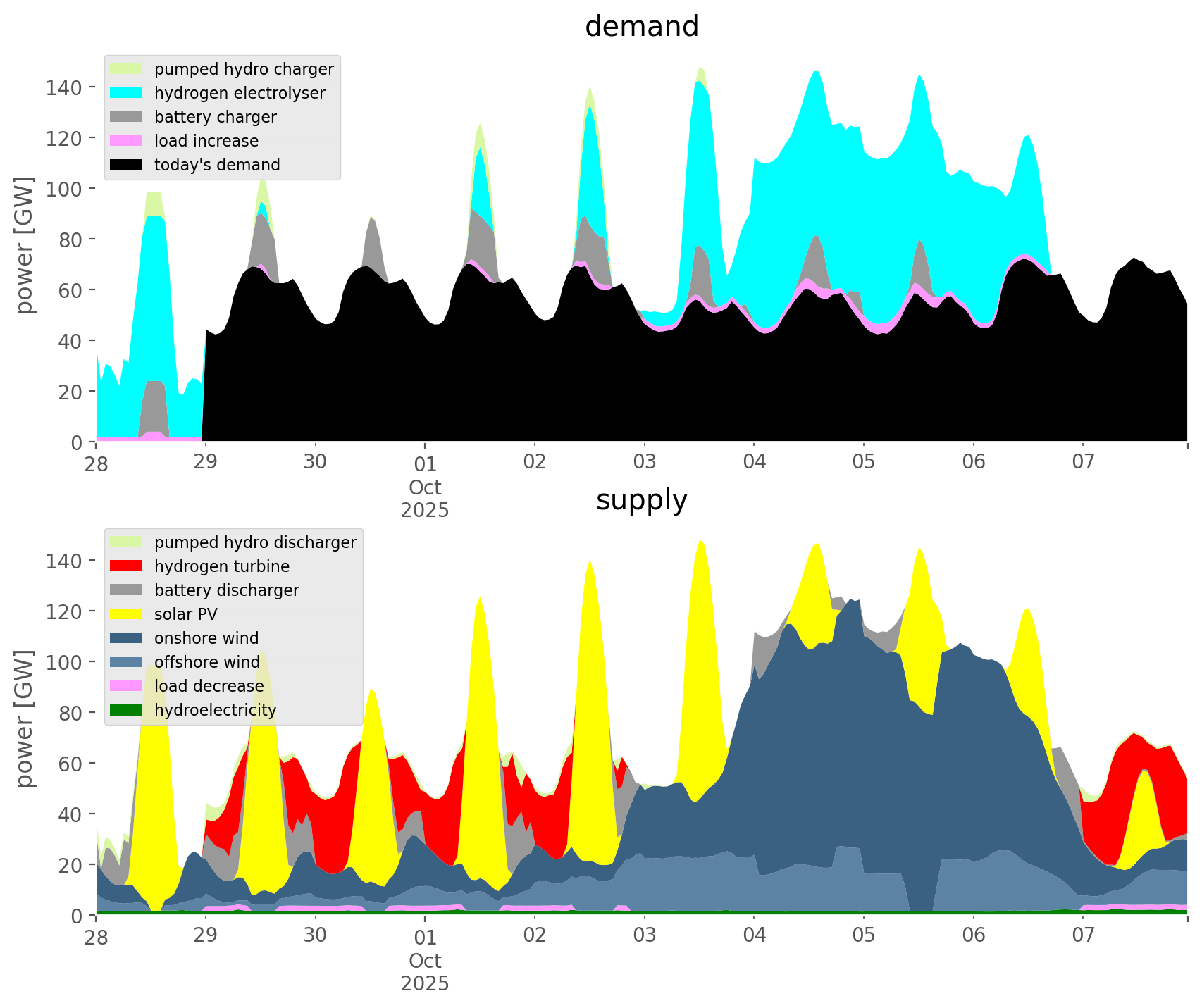Click the offshore wind legend swatch
Viewport: 1202px width, 1008px height.
127,662
